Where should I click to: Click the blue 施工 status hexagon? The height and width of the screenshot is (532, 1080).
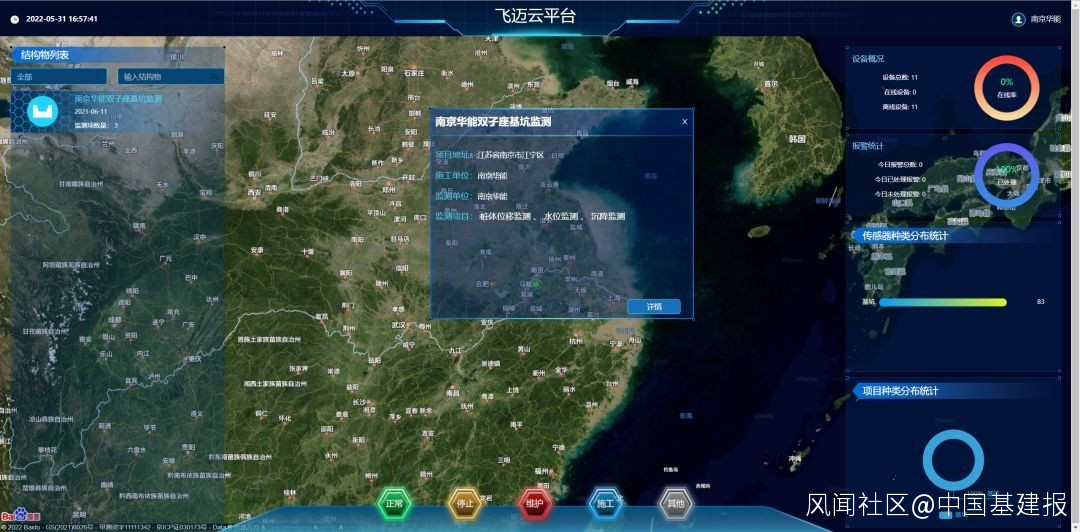pyautogui.click(x=605, y=504)
